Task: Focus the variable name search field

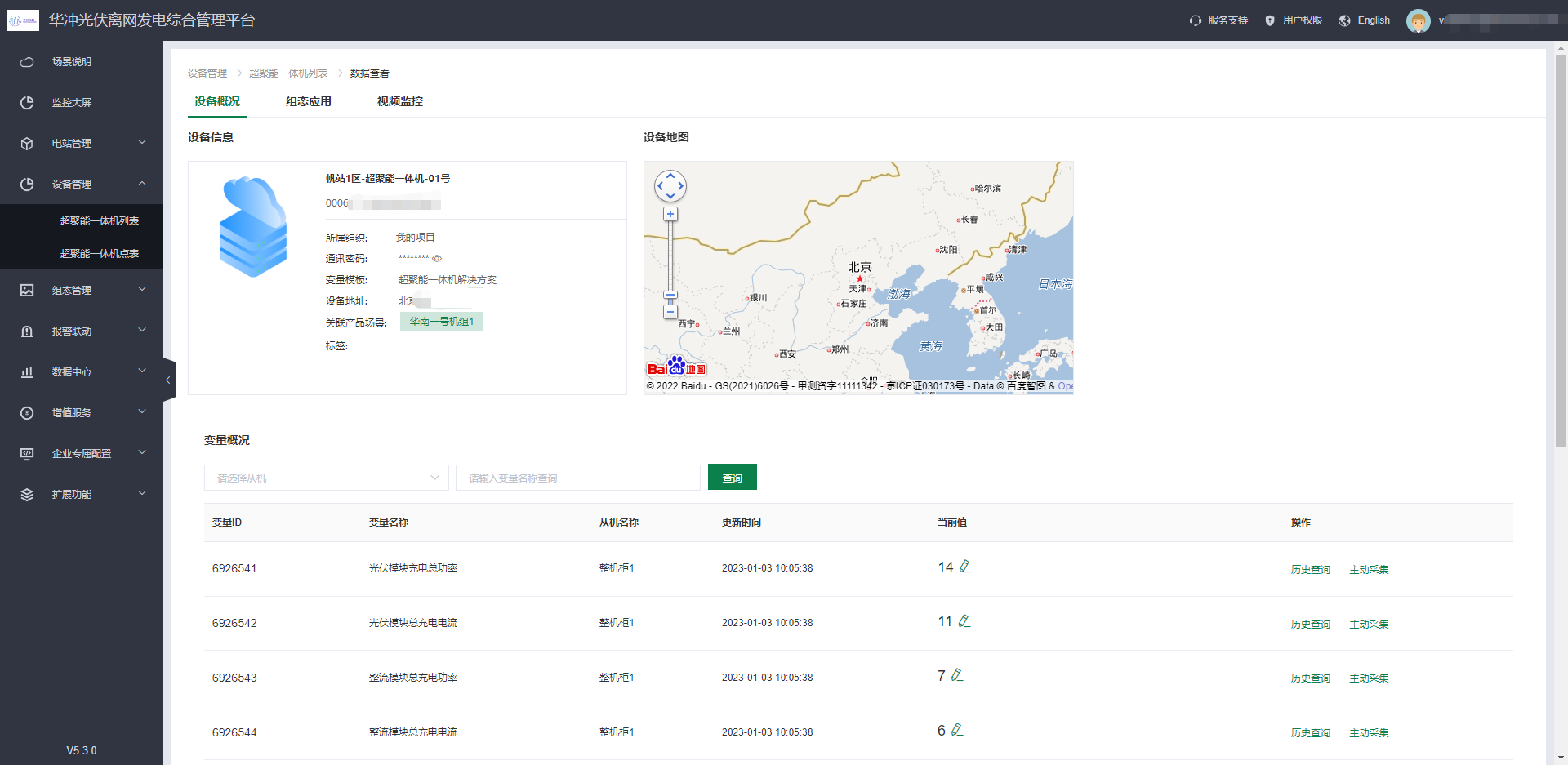Action: [x=577, y=478]
